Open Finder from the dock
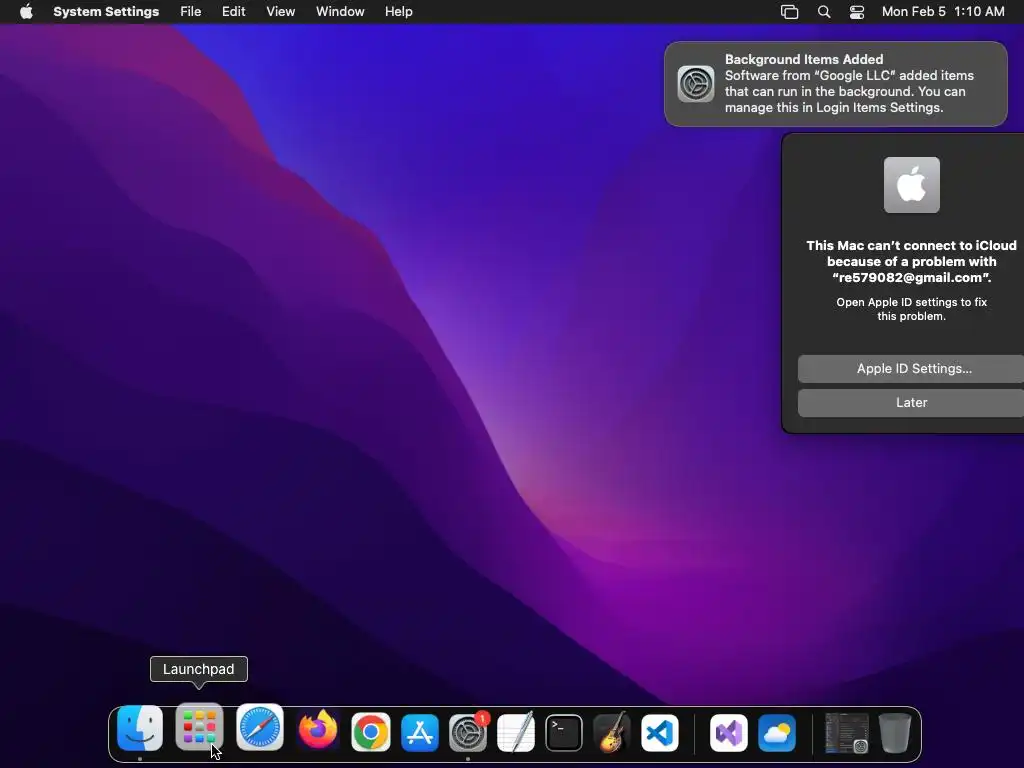This screenshot has height=768, width=1024. 140,729
